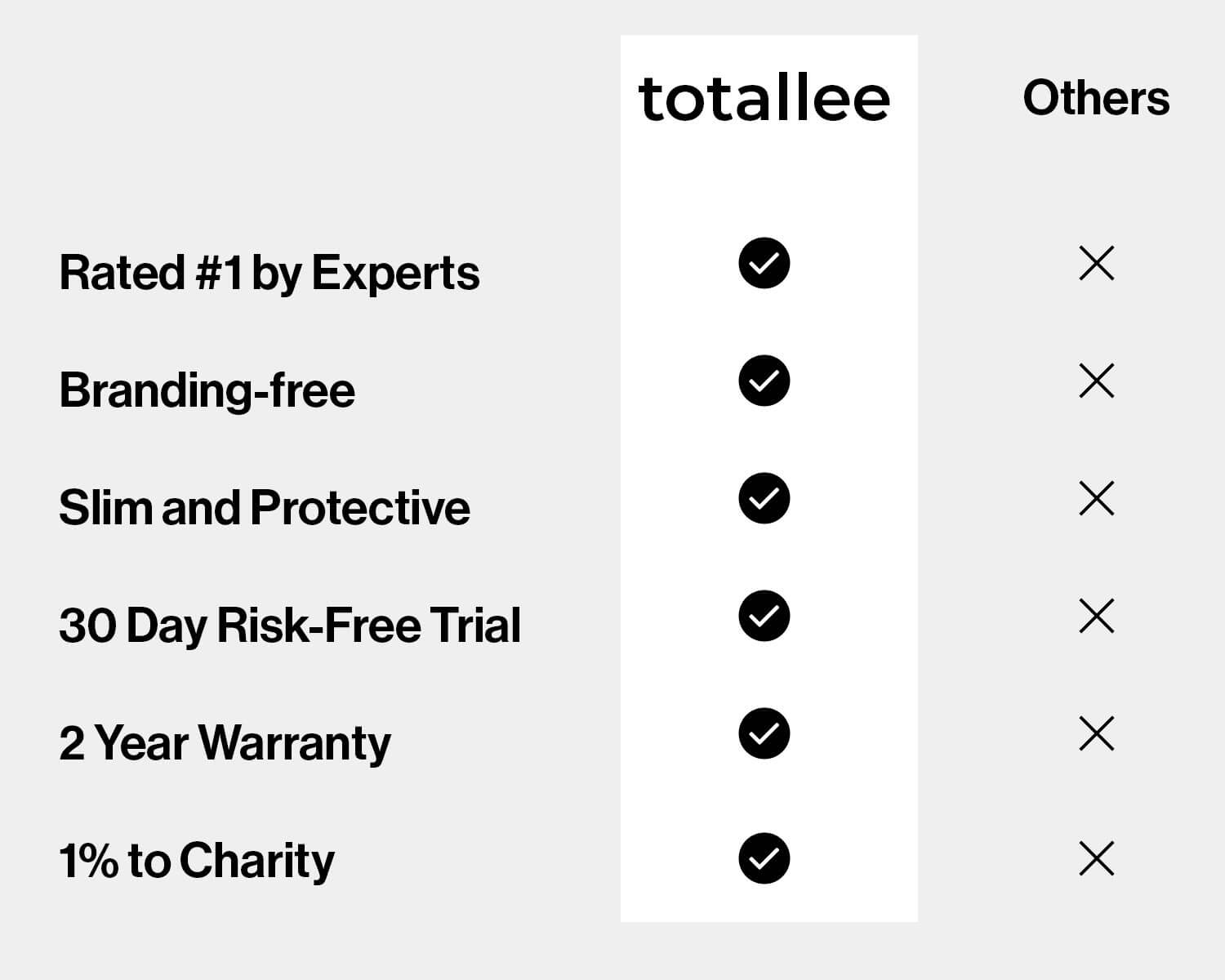Click the Others column heading
1225x980 pixels.
point(1096,98)
